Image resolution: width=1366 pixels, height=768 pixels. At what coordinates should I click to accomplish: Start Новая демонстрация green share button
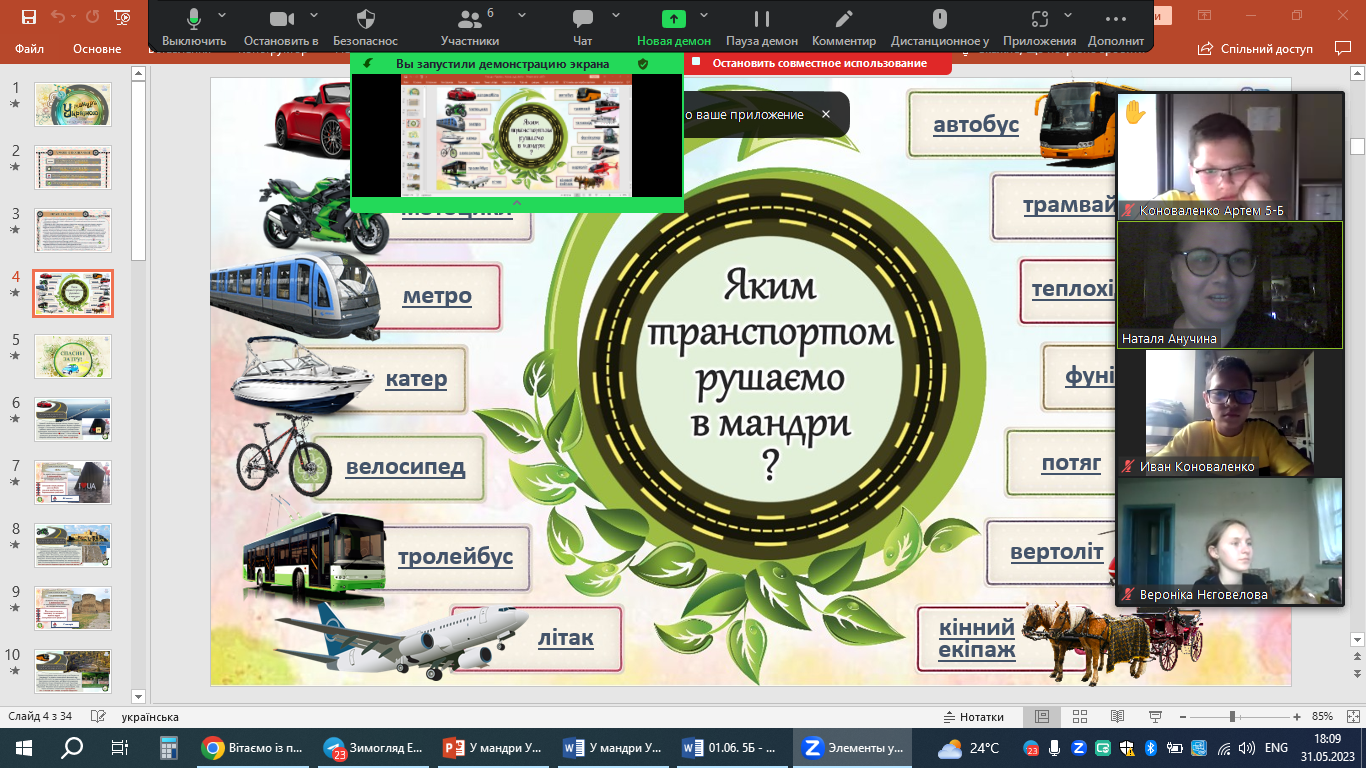click(x=674, y=26)
